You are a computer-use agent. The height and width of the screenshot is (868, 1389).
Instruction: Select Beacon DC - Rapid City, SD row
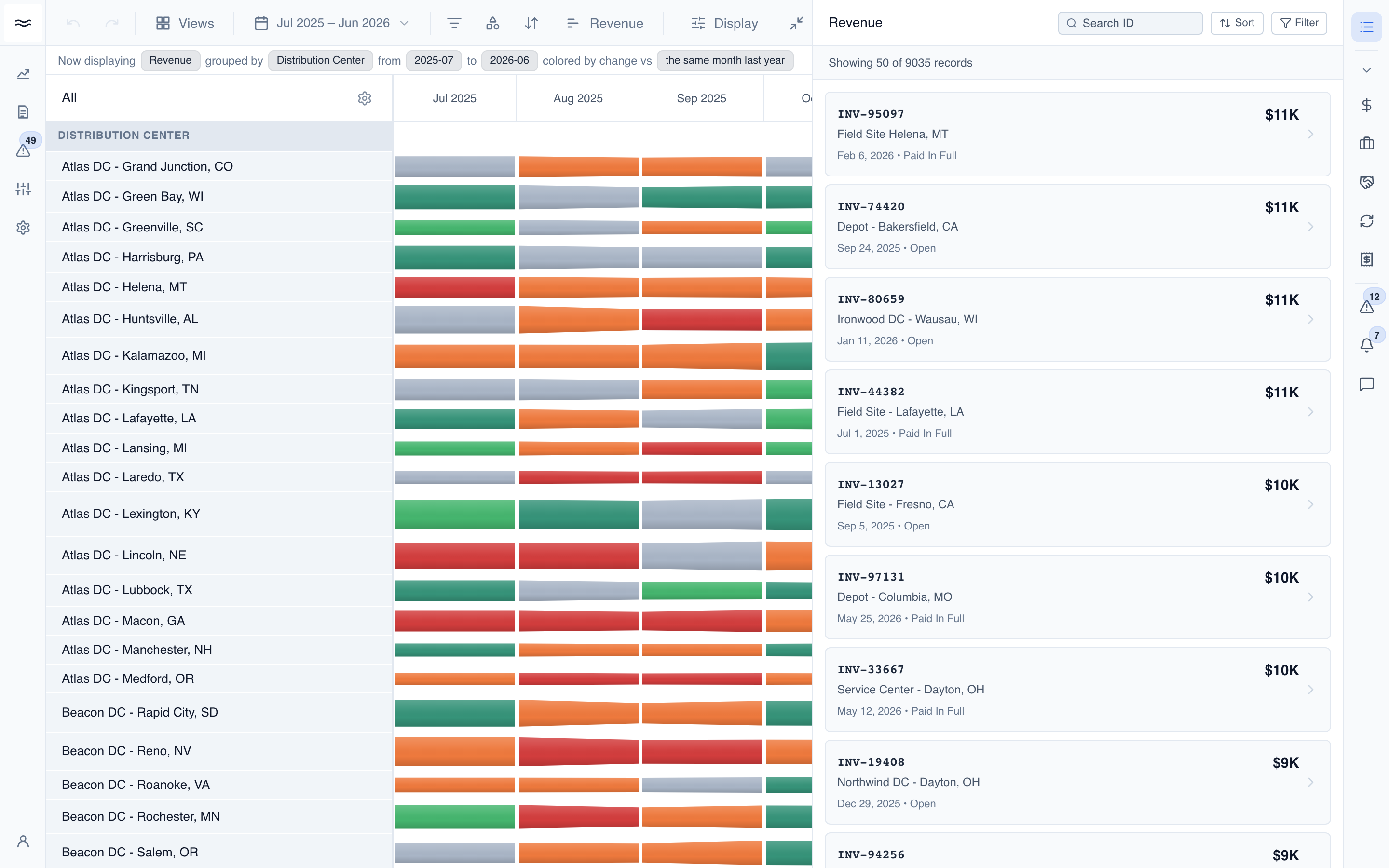[218, 712]
